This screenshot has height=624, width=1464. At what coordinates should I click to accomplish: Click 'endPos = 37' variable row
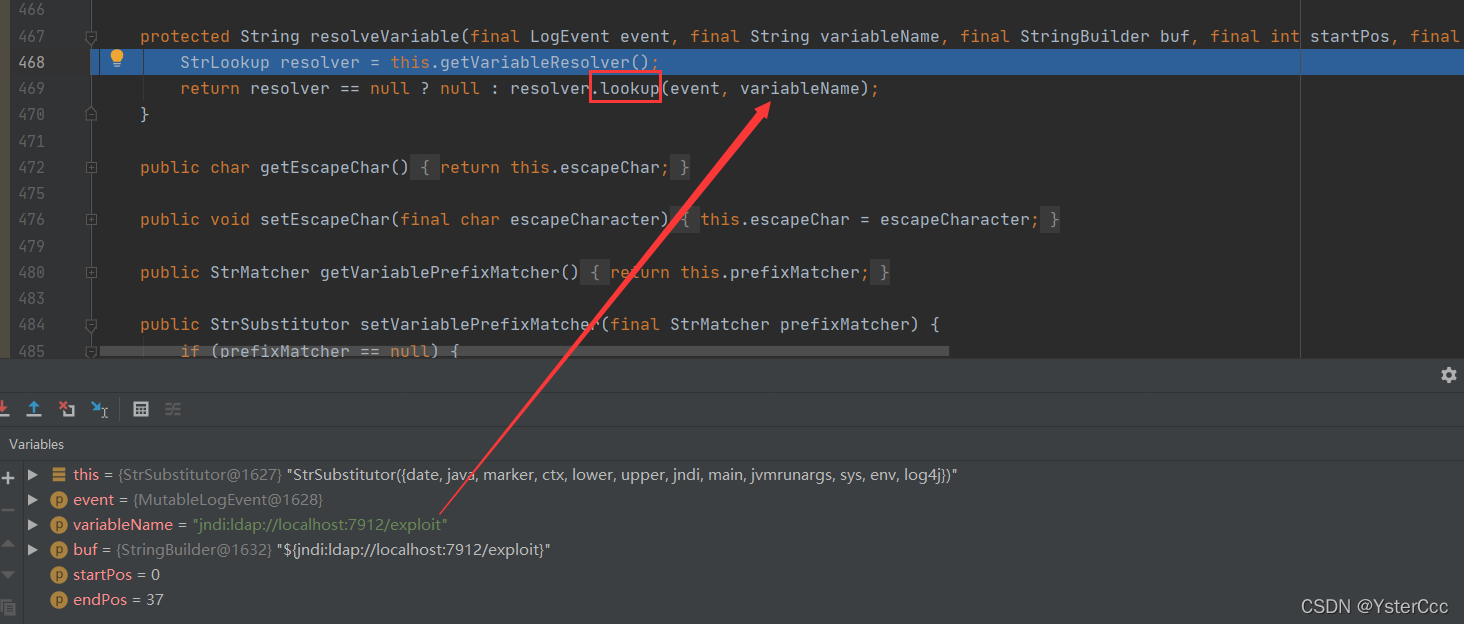pyautogui.click(x=118, y=600)
